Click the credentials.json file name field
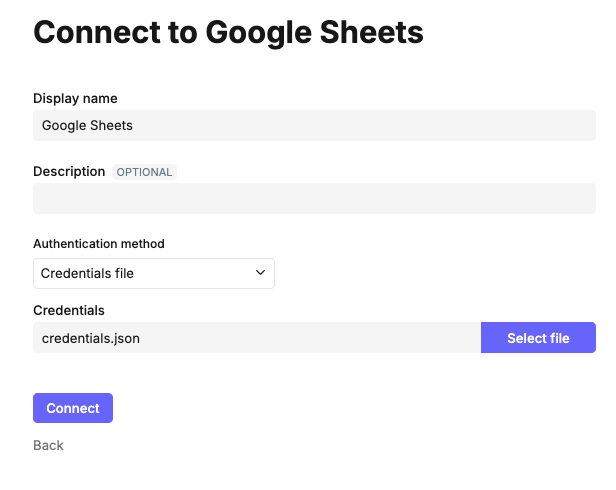616x490 pixels. (257, 338)
